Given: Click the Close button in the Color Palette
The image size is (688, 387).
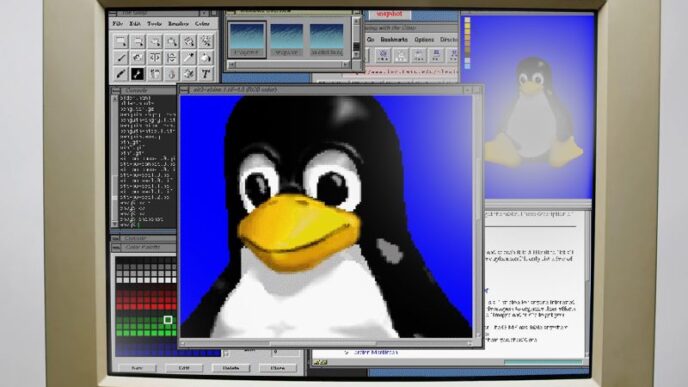Looking at the screenshot, I should coord(277,368).
